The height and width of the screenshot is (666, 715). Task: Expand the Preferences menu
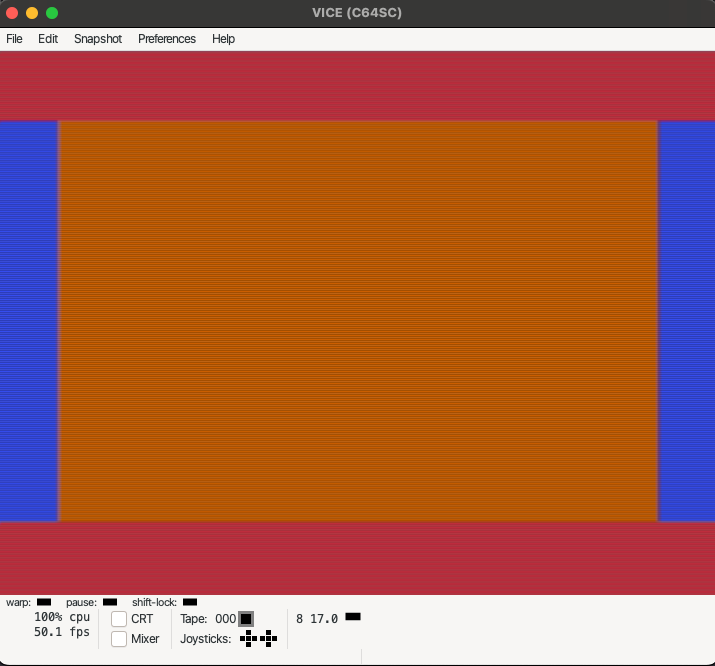[x=167, y=39]
